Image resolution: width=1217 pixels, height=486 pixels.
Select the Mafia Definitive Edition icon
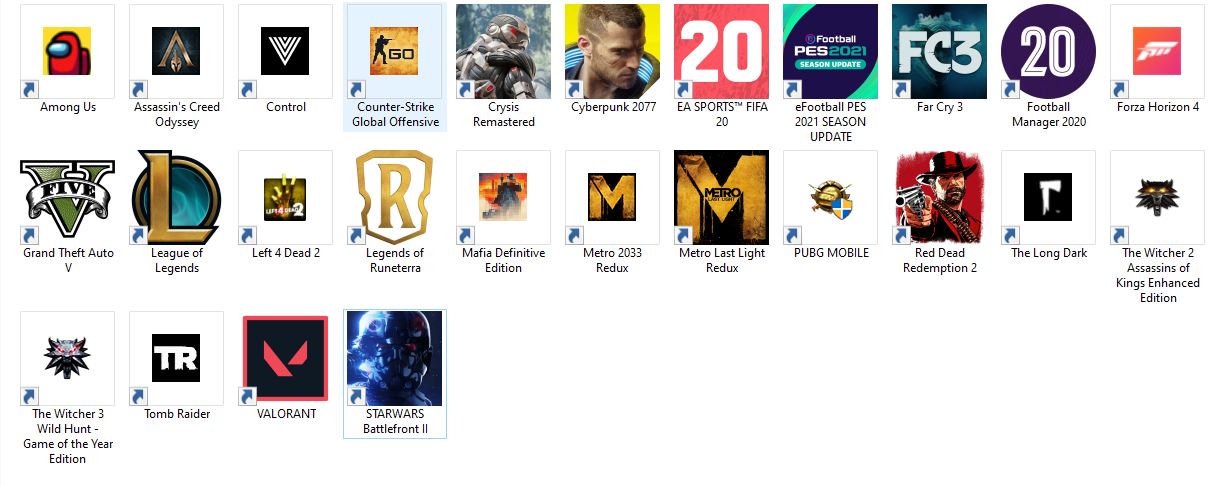click(x=503, y=197)
